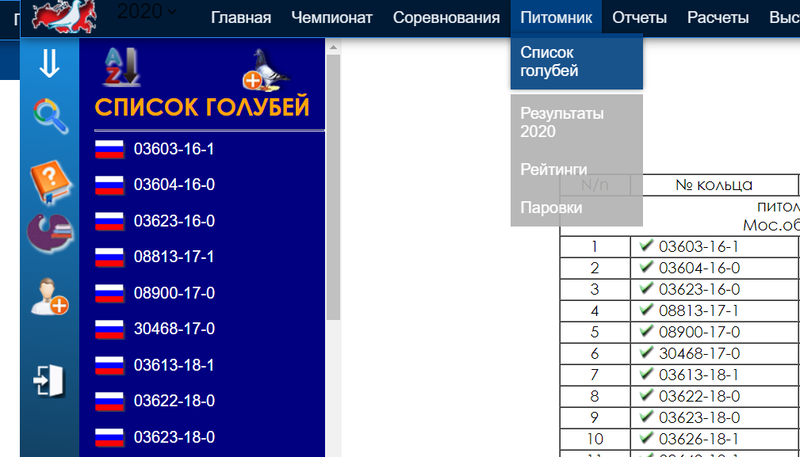Open the 2020 year dropdown
The width and height of the screenshot is (800, 457).
click(x=146, y=11)
